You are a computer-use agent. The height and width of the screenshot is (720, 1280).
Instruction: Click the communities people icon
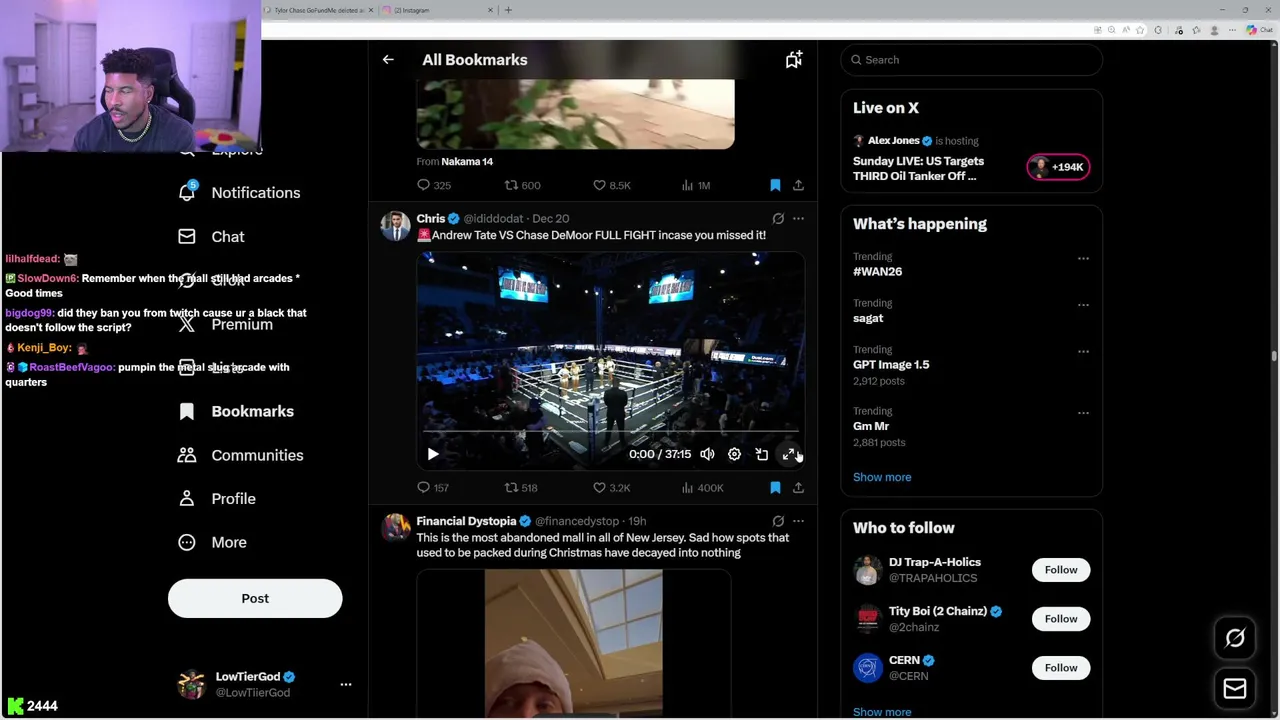(x=187, y=455)
